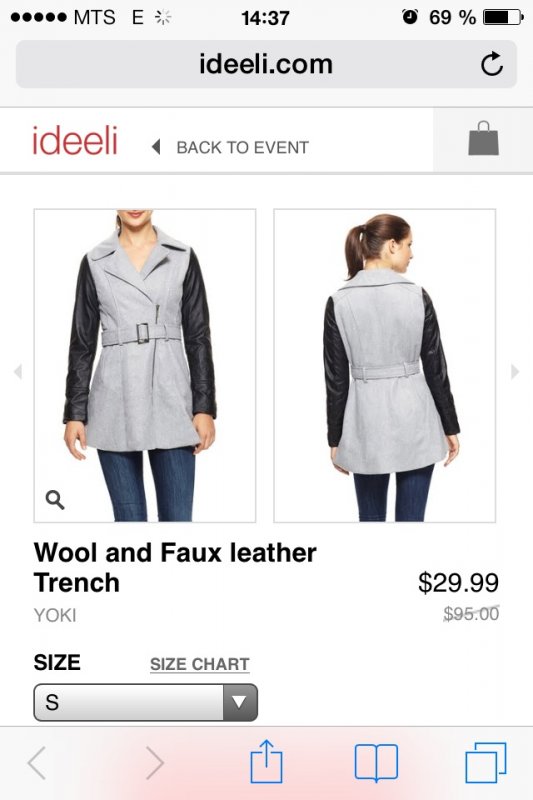The height and width of the screenshot is (800, 533).
Task: Tap the reload page icon
Action: point(492,64)
